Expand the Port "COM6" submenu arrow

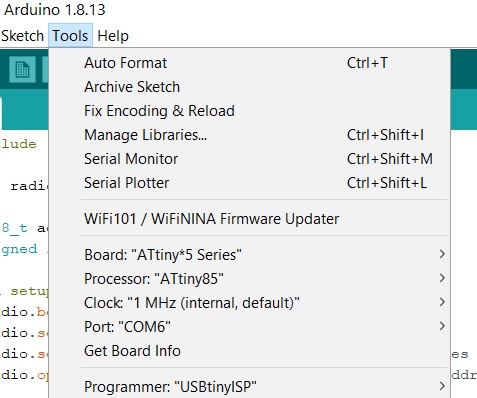click(x=442, y=326)
